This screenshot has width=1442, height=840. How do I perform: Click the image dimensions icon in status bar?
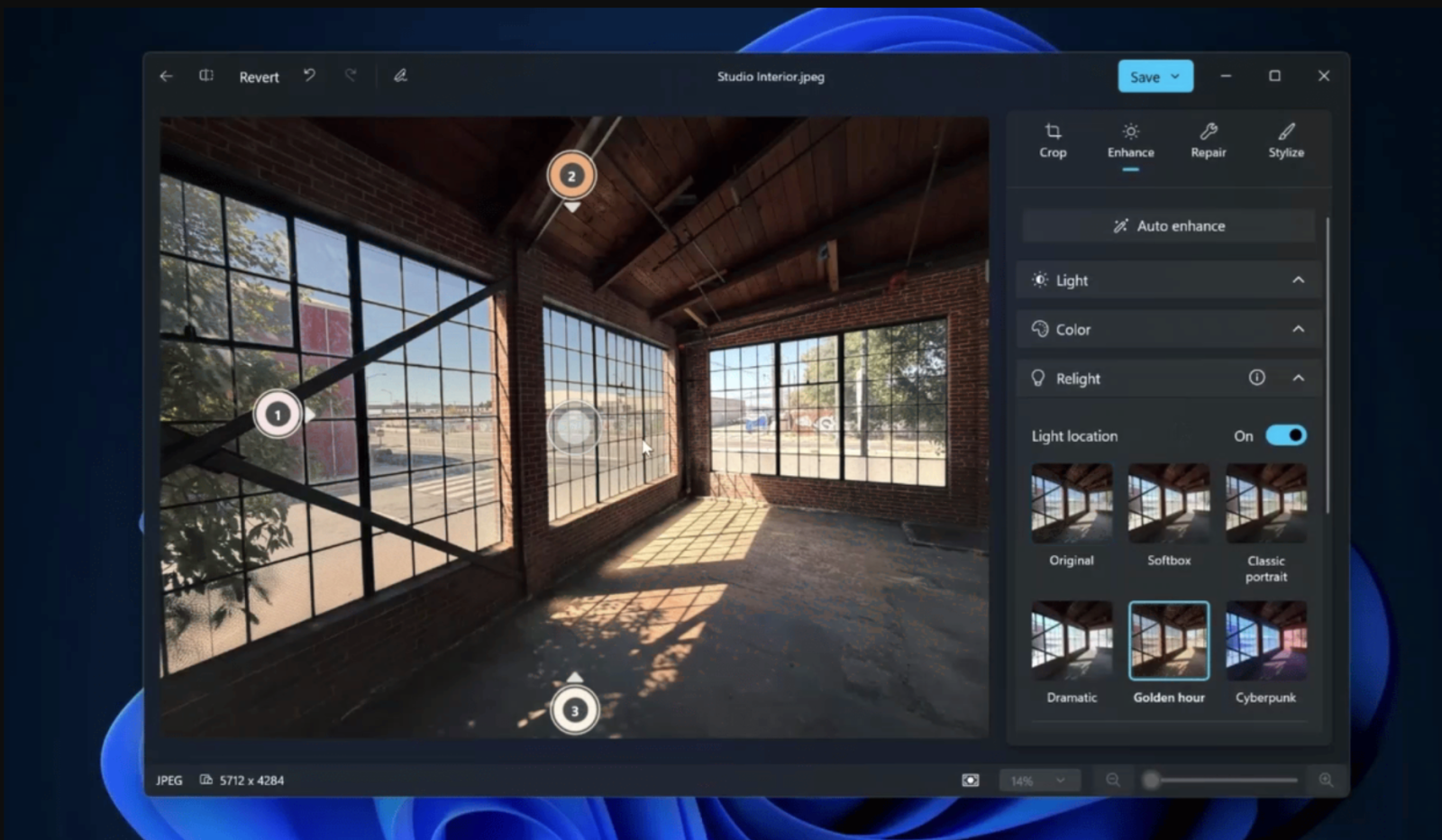(206, 781)
